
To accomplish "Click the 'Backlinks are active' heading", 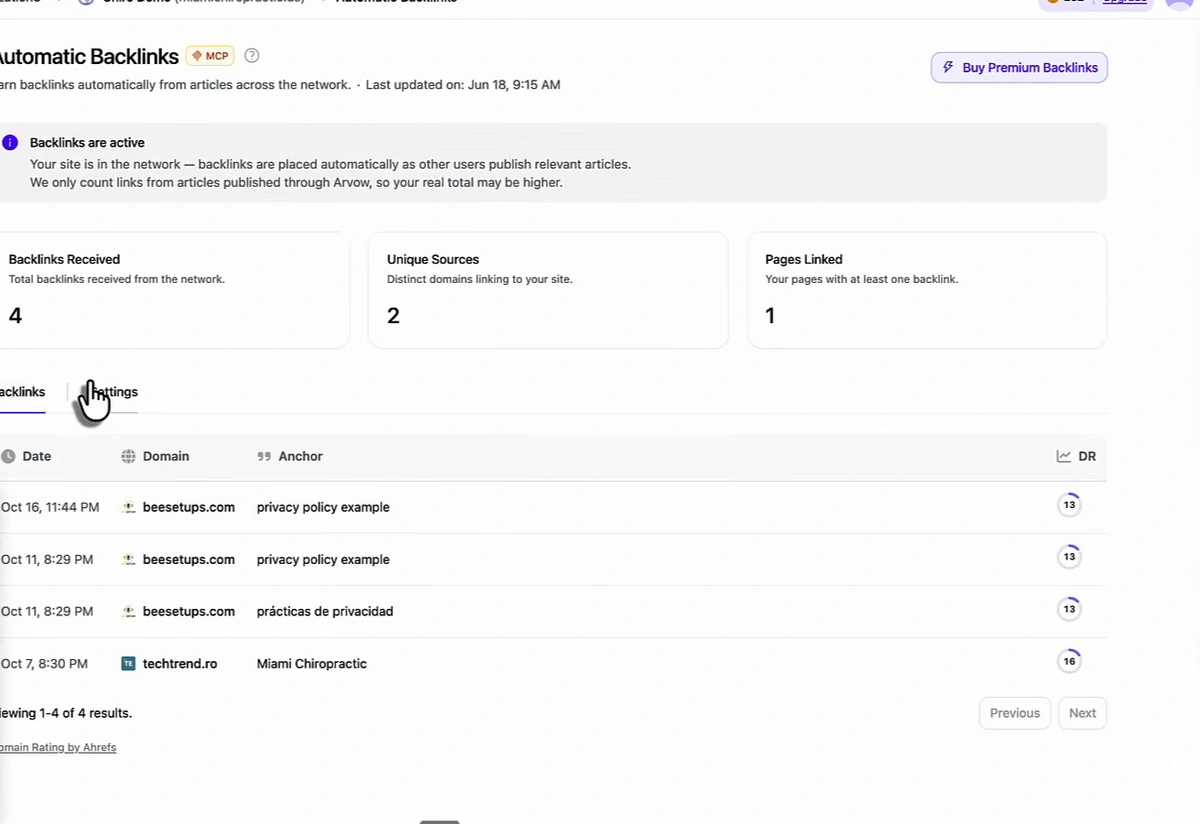I will point(87,143).
